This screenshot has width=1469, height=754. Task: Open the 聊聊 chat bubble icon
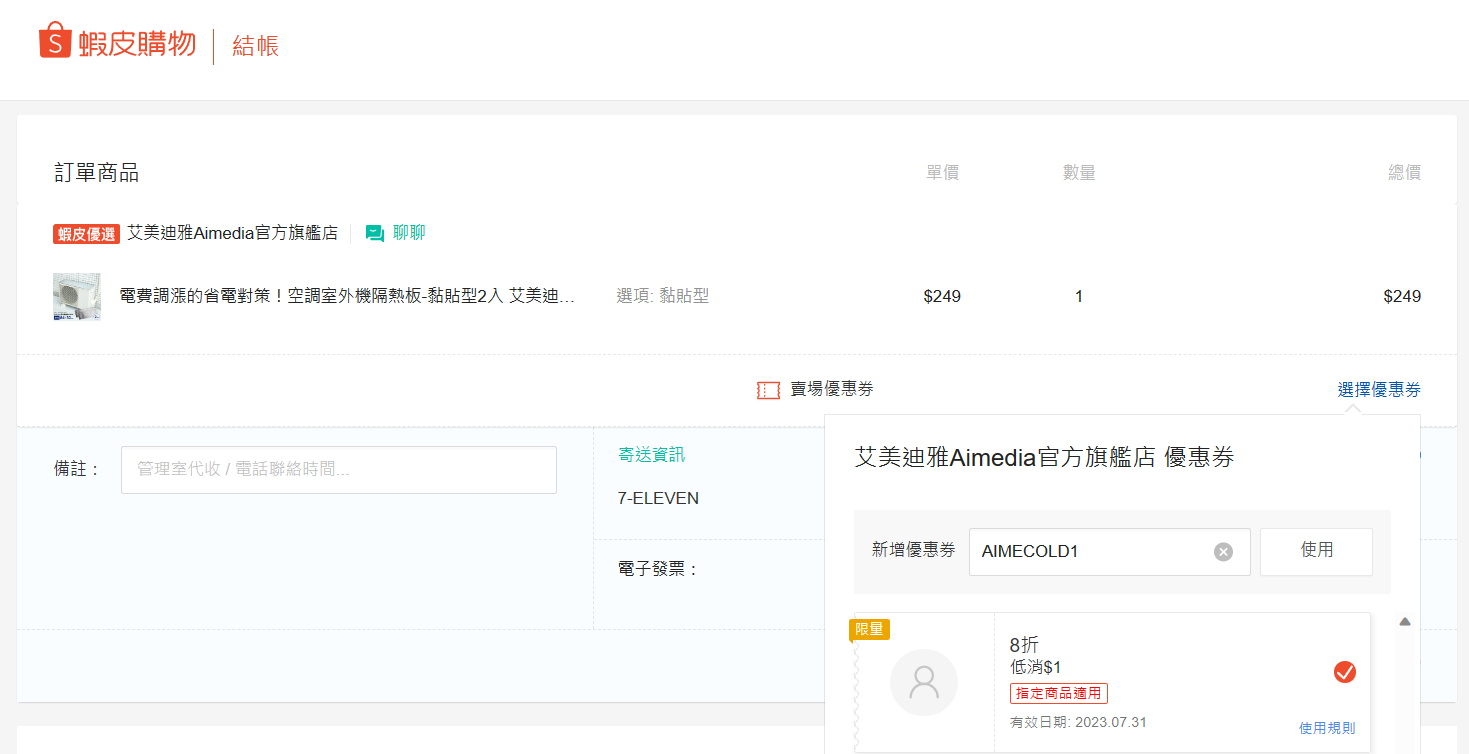click(375, 233)
